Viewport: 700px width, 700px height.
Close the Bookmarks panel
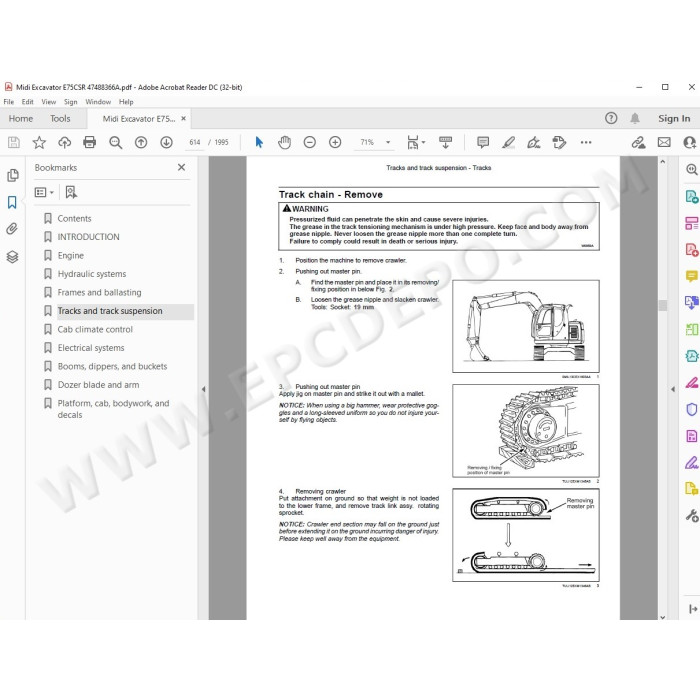pyautogui.click(x=181, y=167)
